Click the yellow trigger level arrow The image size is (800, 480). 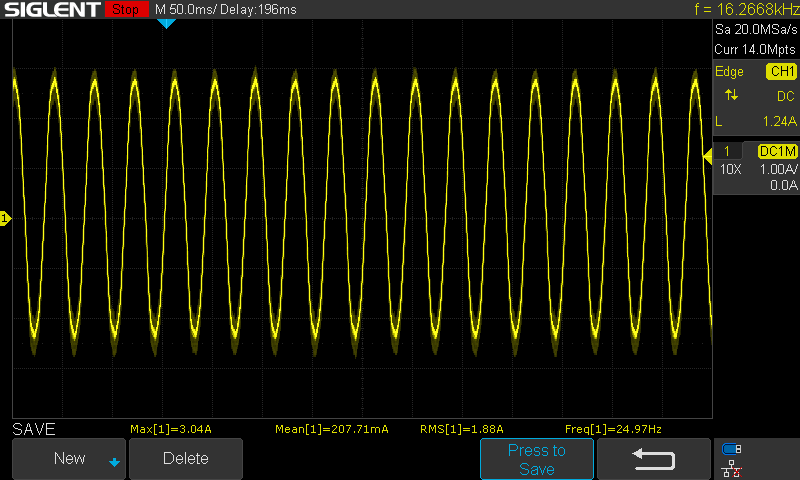708,157
